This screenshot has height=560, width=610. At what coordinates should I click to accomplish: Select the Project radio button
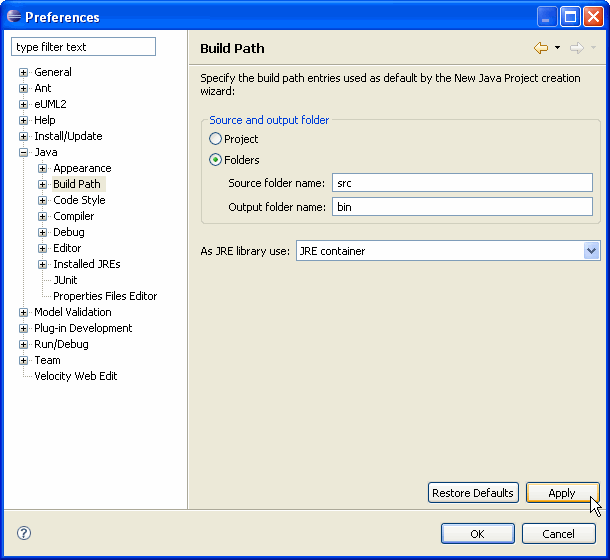point(215,139)
